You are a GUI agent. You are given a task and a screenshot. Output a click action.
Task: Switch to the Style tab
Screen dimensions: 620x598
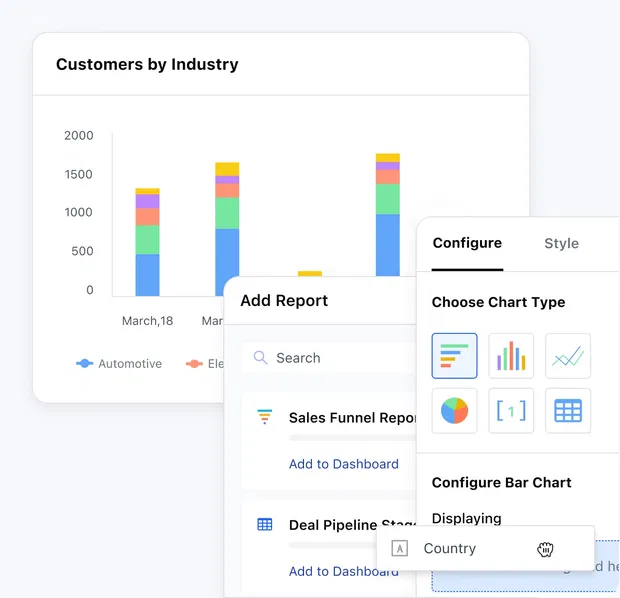pyautogui.click(x=561, y=243)
